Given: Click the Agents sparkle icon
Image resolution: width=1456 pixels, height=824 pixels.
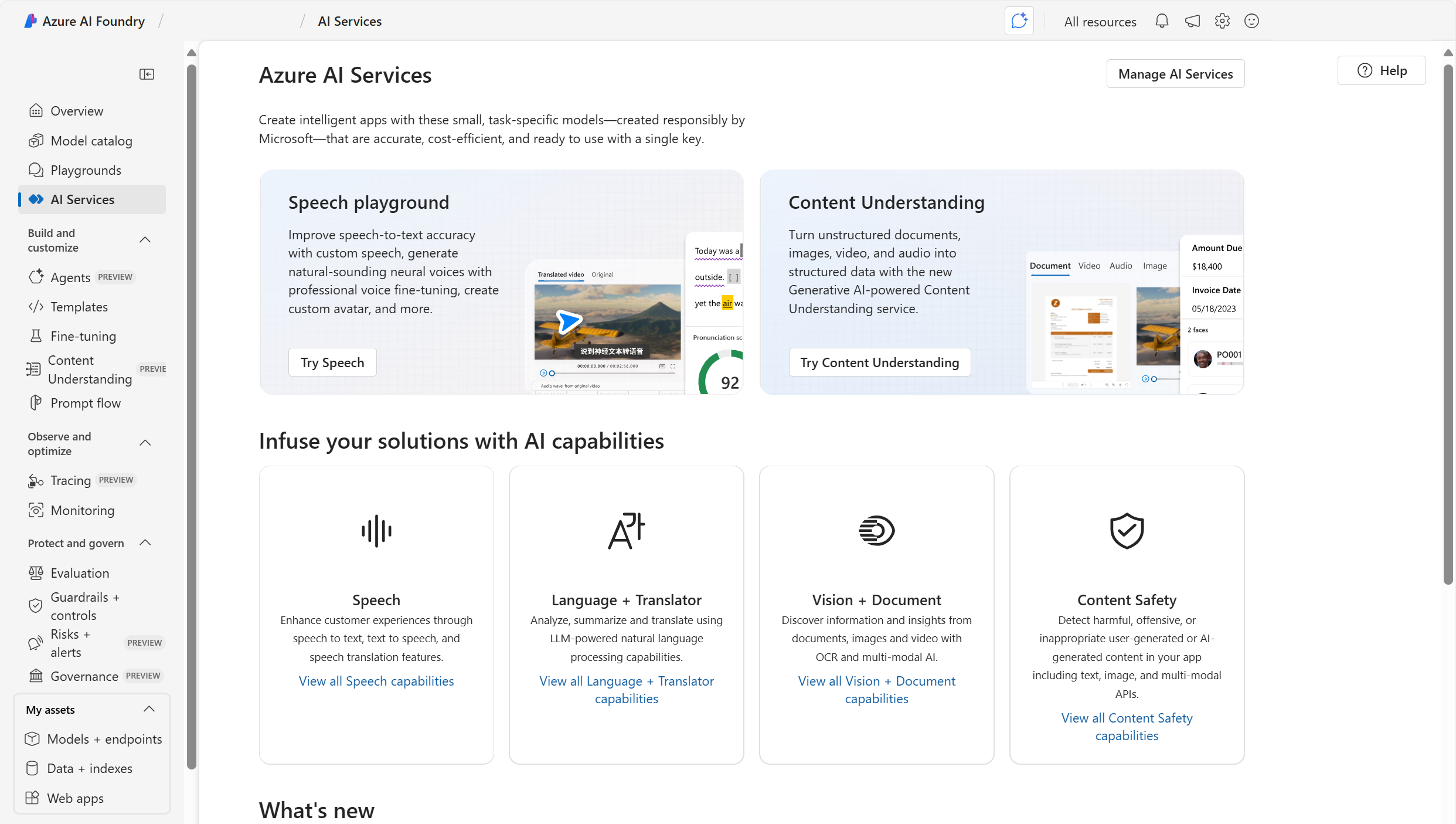Looking at the screenshot, I should [x=36, y=277].
